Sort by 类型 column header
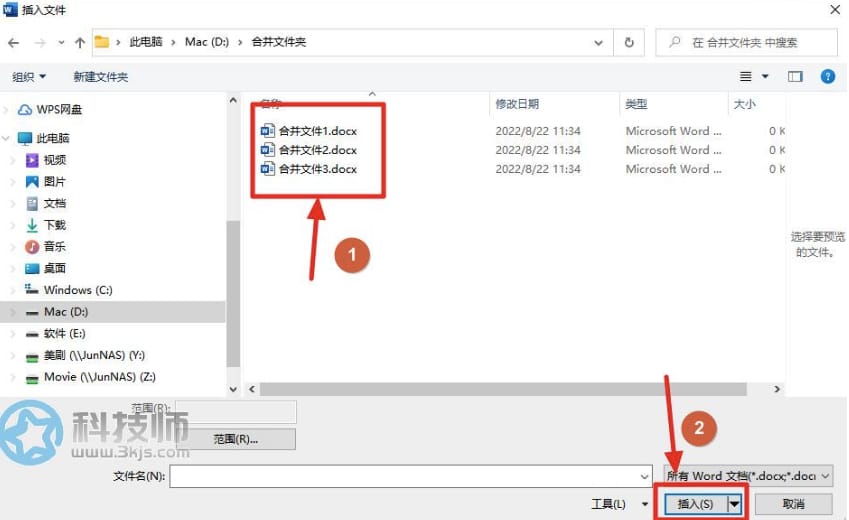This screenshot has height=520, width=849. coord(636,104)
